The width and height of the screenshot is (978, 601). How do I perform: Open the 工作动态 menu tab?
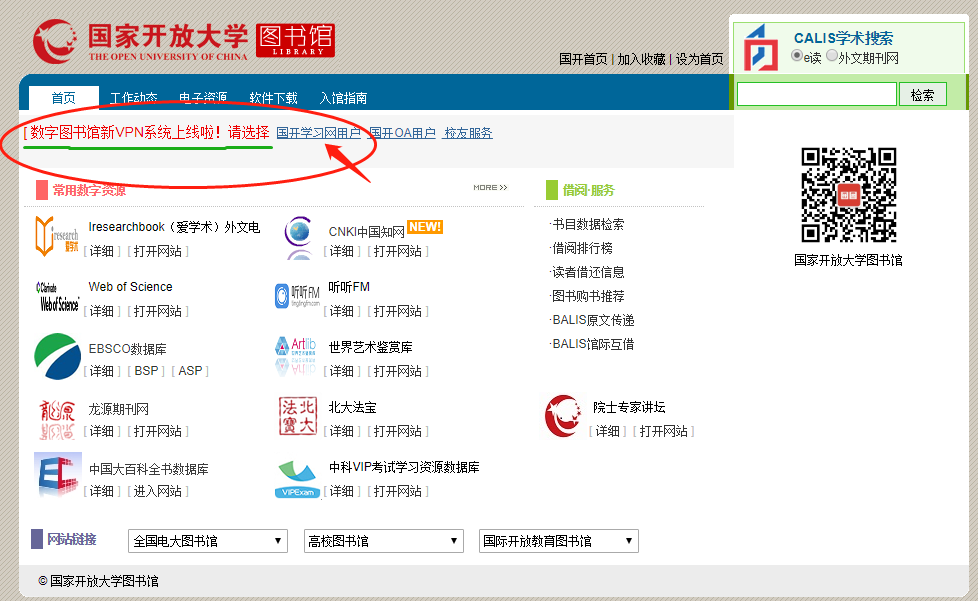[133, 98]
